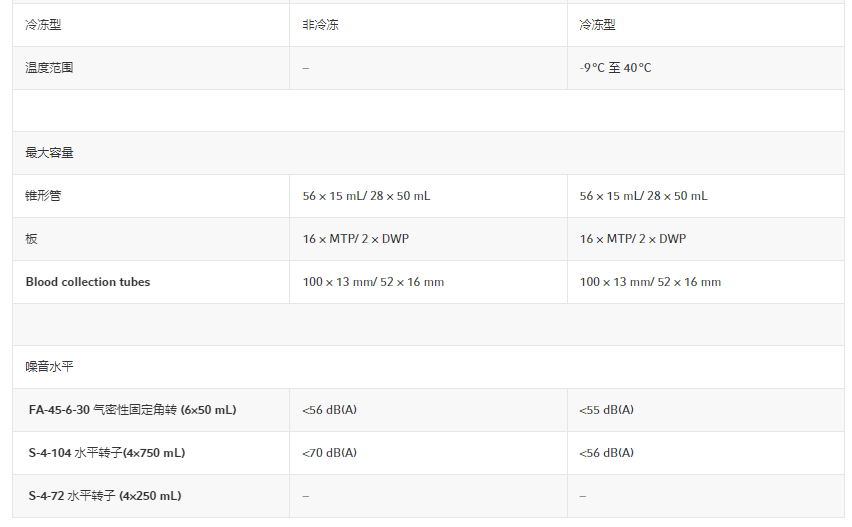The height and width of the screenshot is (527, 852).
Task: Click the 冷冻型 value in the last column
Action: [x=597, y=25]
